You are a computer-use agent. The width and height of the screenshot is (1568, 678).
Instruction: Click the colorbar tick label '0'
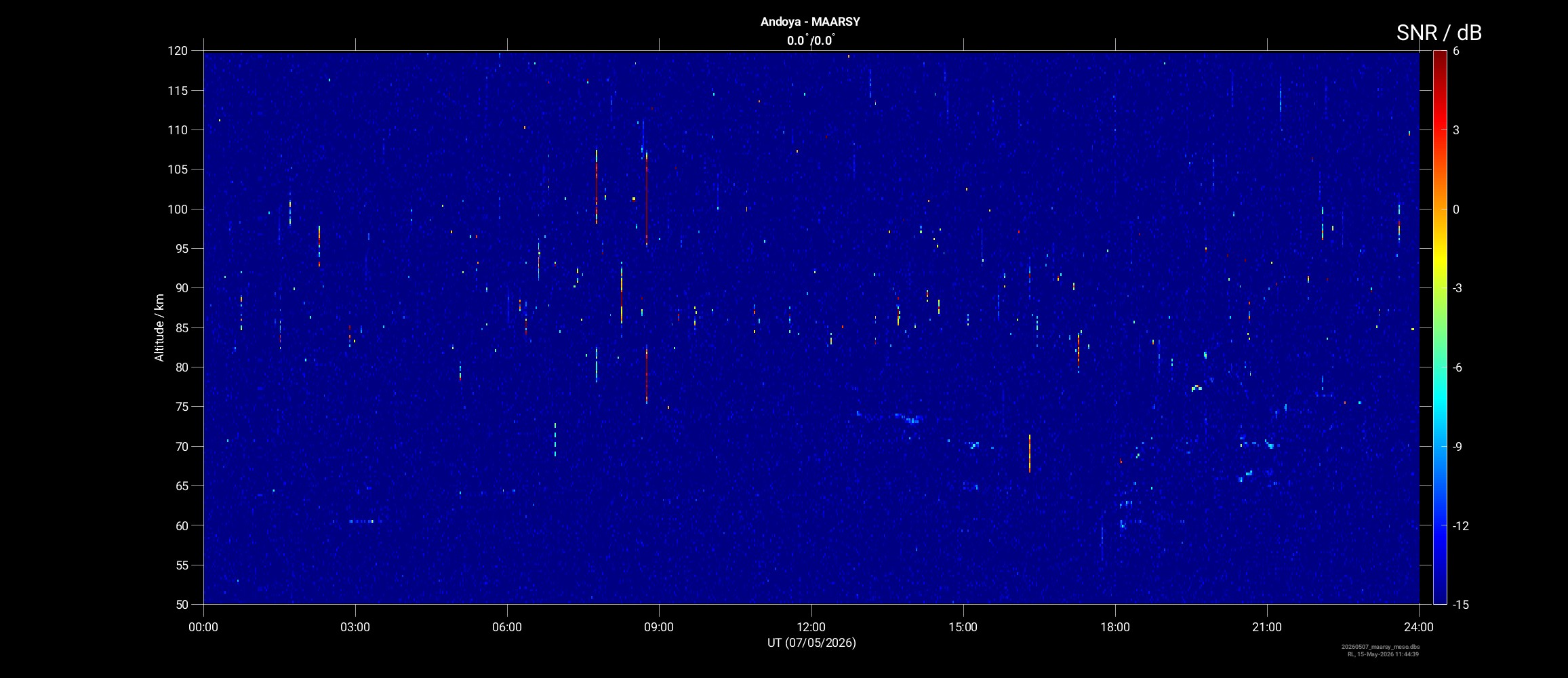tap(1456, 210)
